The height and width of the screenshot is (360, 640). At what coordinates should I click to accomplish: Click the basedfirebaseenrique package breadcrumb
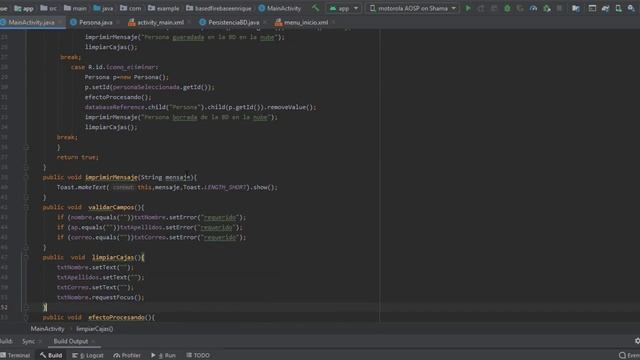219,8
